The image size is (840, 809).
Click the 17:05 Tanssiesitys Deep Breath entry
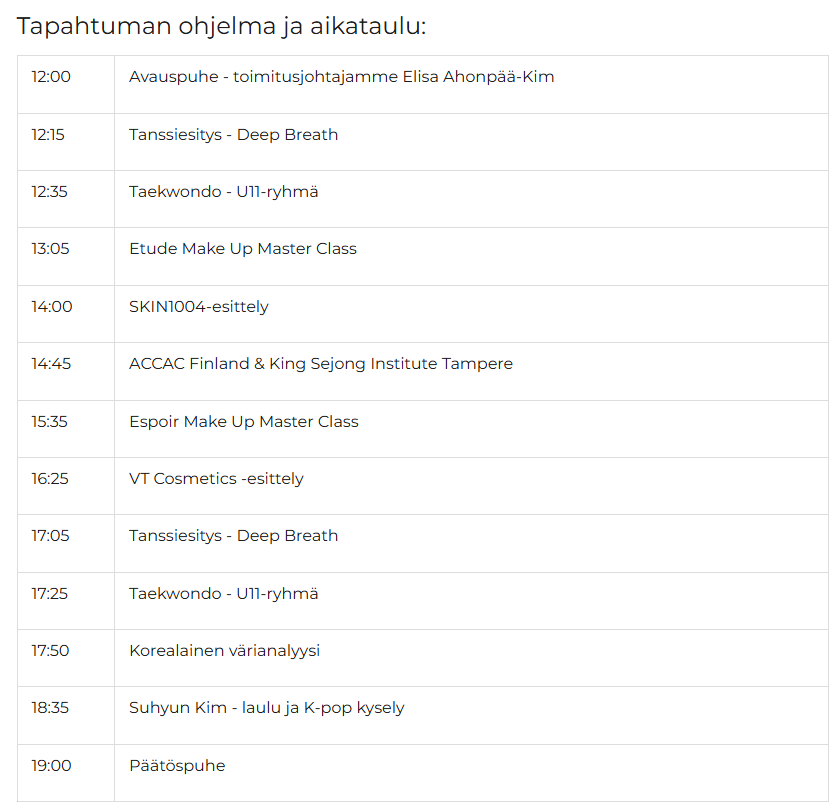pyautogui.click(x=233, y=536)
